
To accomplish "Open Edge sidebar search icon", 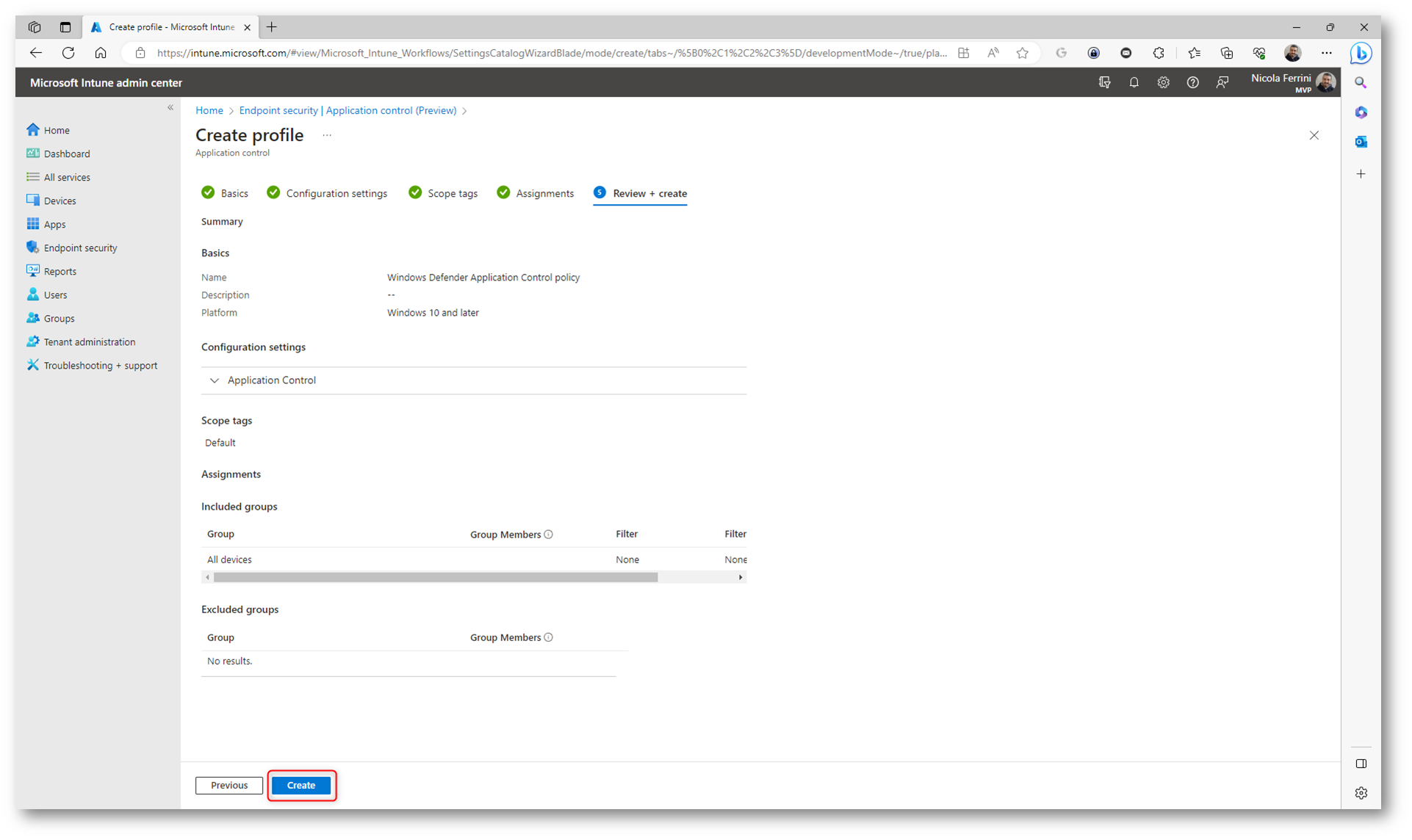I will [1361, 83].
